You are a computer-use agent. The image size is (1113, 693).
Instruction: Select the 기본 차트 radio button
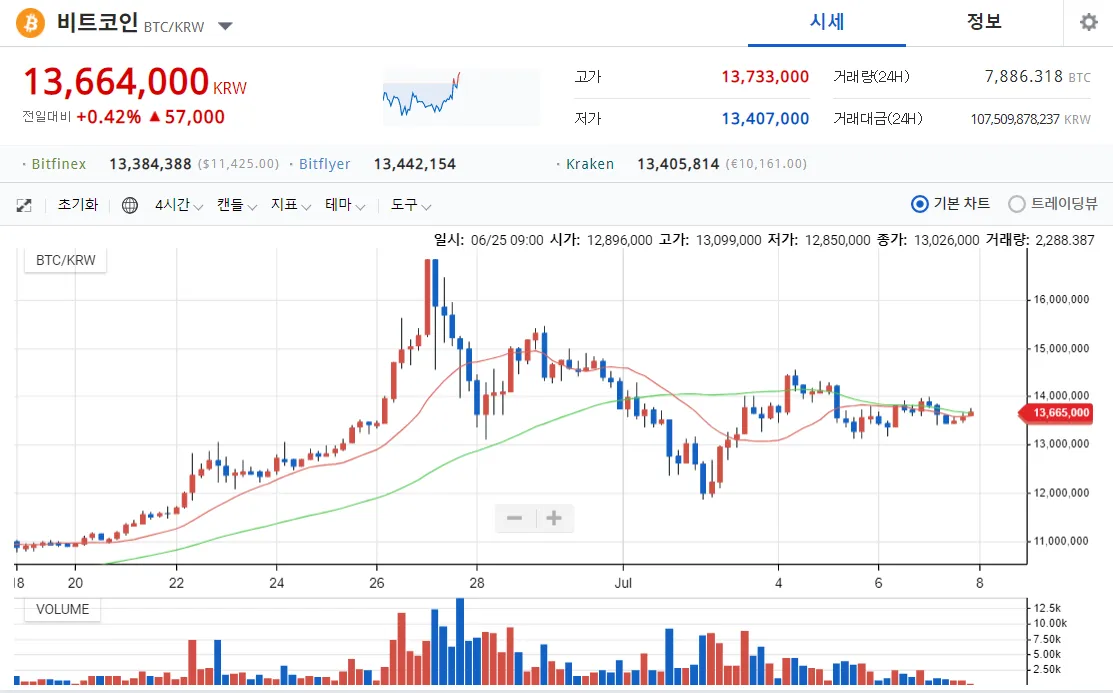pos(919,203)
